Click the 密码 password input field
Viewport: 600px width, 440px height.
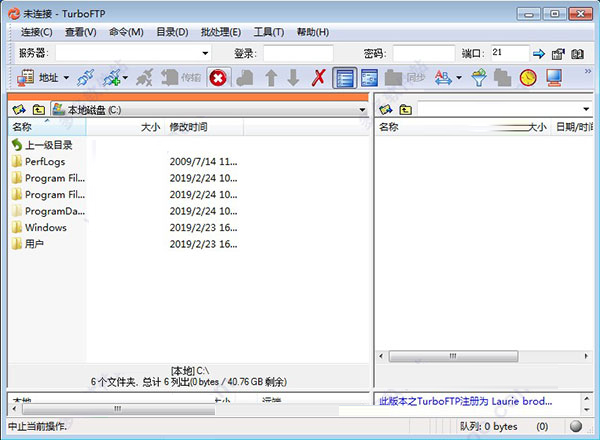point(424,53)
